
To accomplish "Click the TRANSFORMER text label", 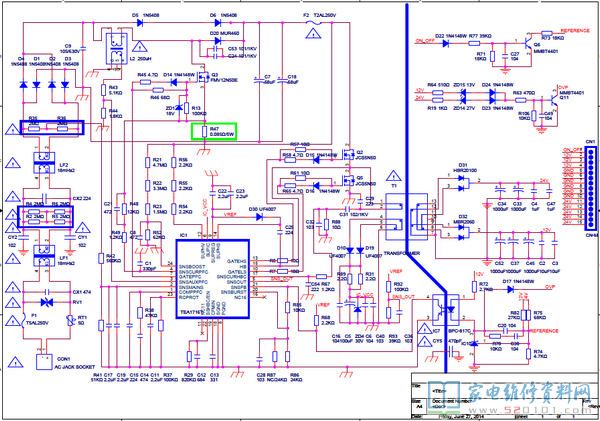I will point(402,253).
